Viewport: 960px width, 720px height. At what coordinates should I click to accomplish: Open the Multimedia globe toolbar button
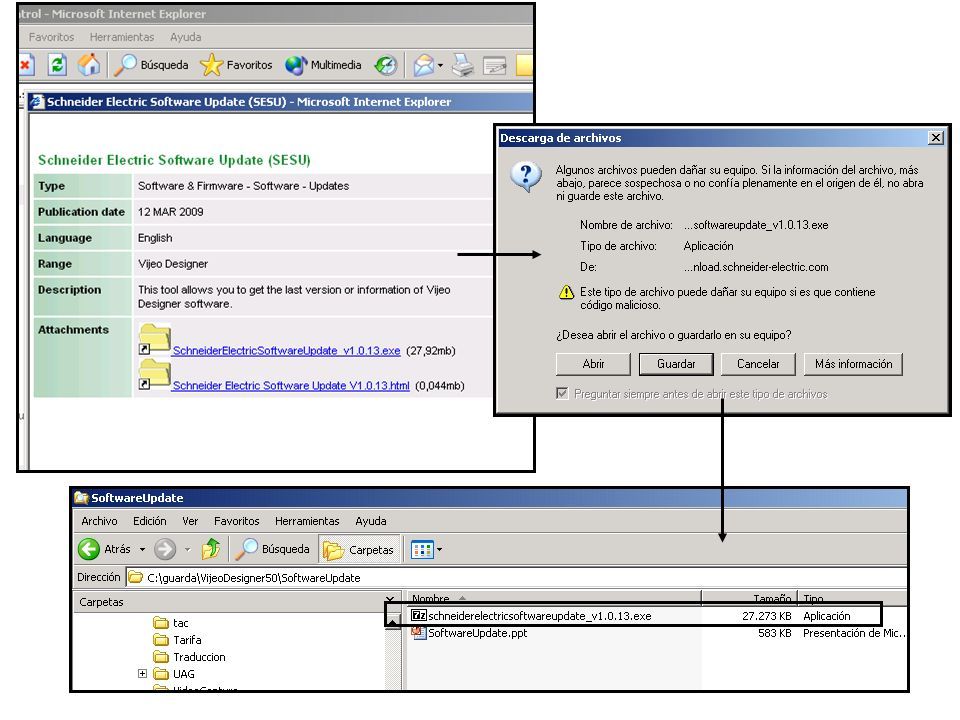click(324, 65)
